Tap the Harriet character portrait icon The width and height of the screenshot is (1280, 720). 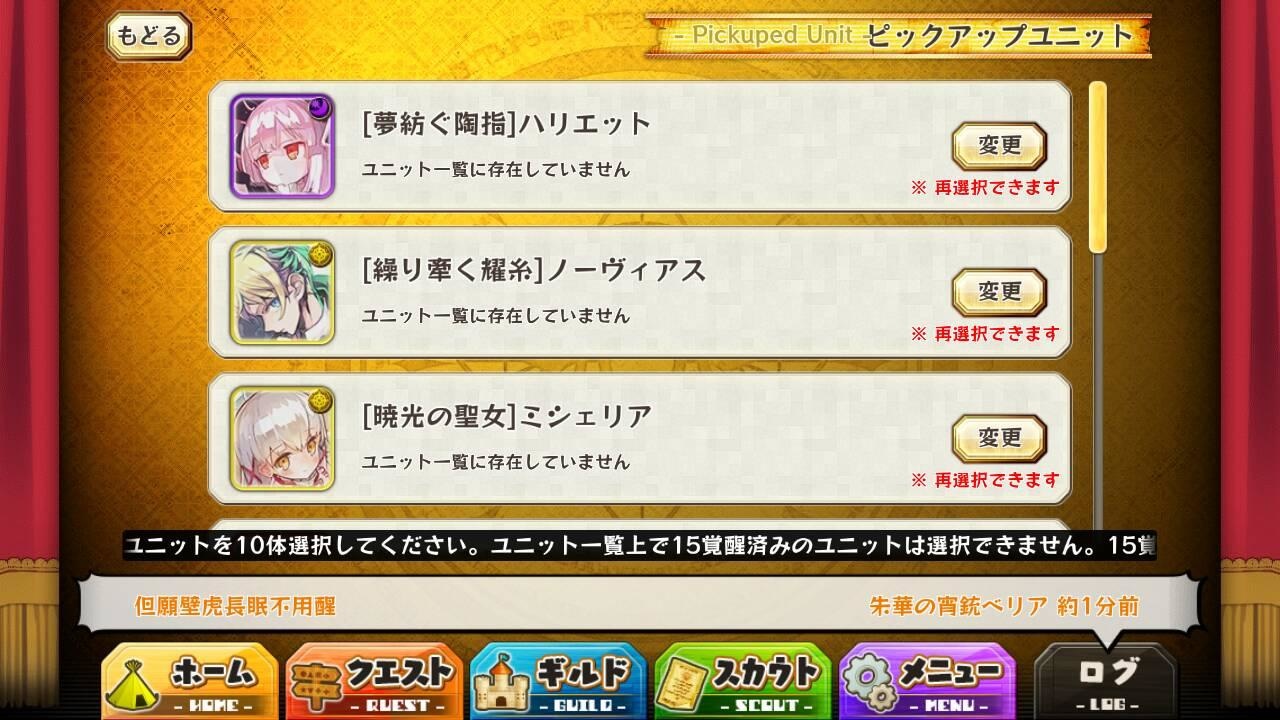266,146
